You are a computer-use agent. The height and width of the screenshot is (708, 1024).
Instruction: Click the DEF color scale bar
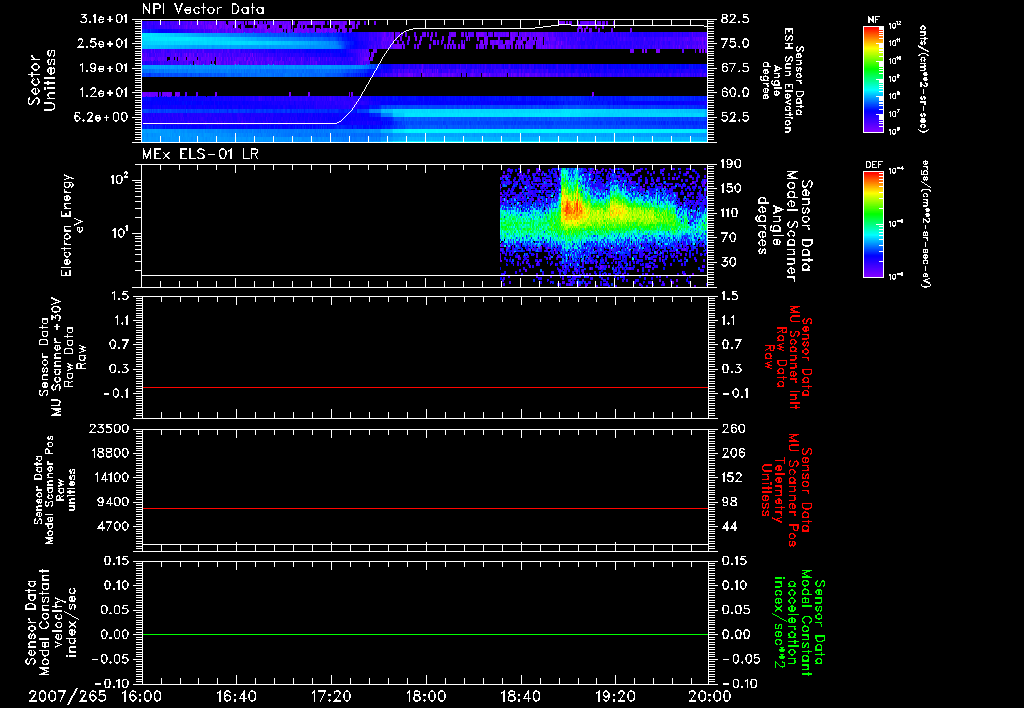click(x=873, y=223)
